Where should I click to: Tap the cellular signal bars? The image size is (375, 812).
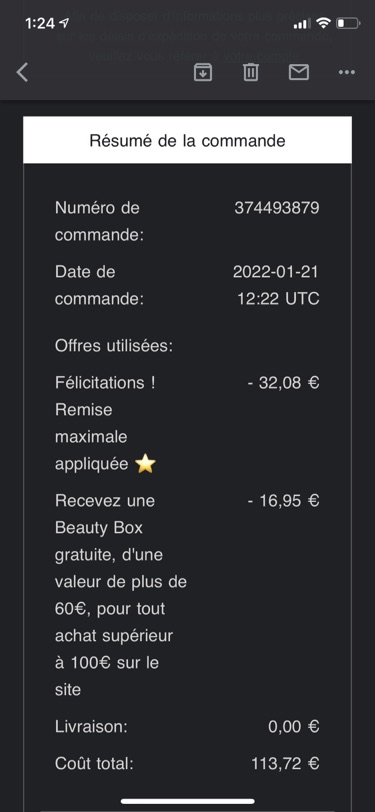click(302, 23)
